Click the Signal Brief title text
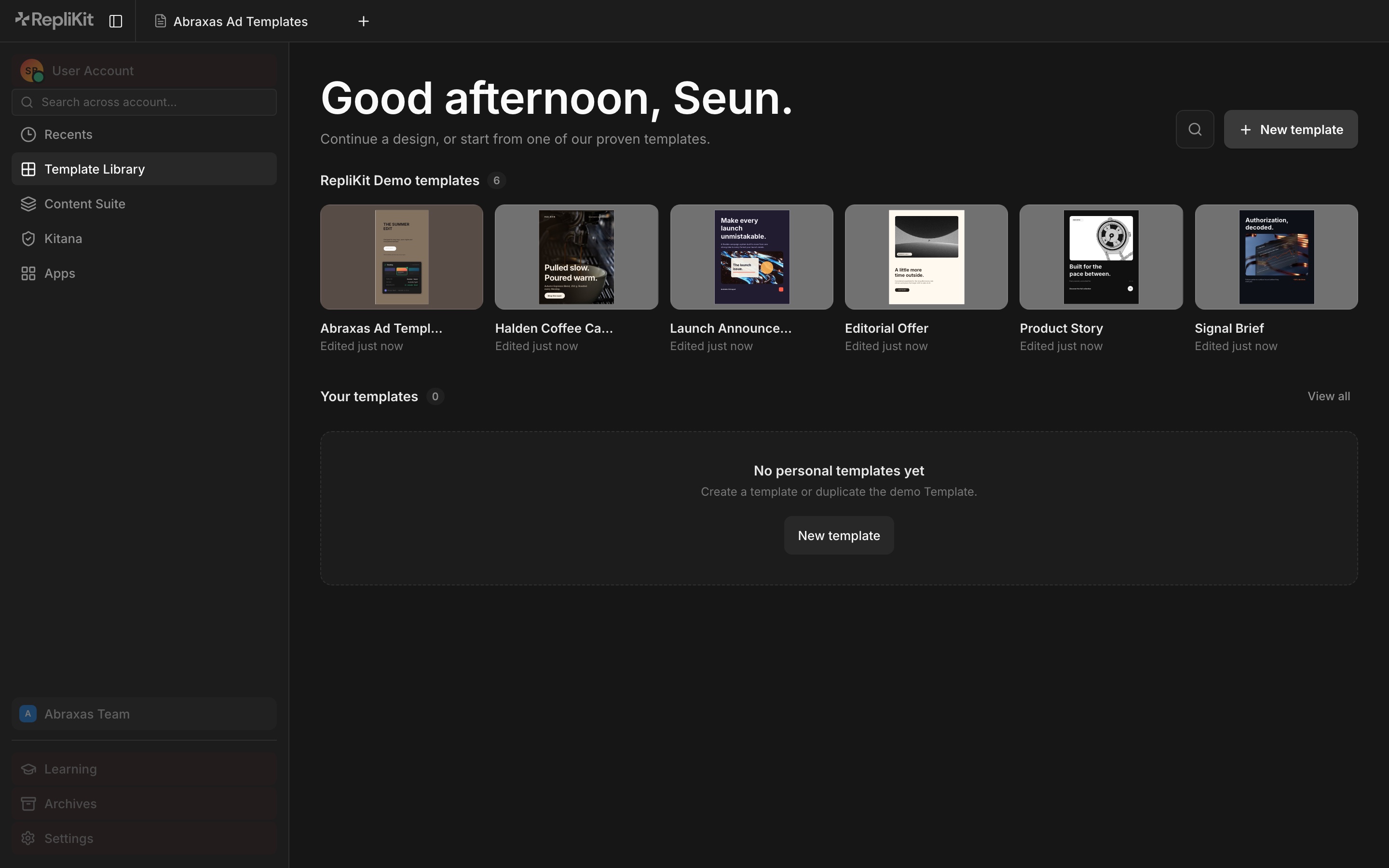1389x868 pixels. coord(1229,328)
